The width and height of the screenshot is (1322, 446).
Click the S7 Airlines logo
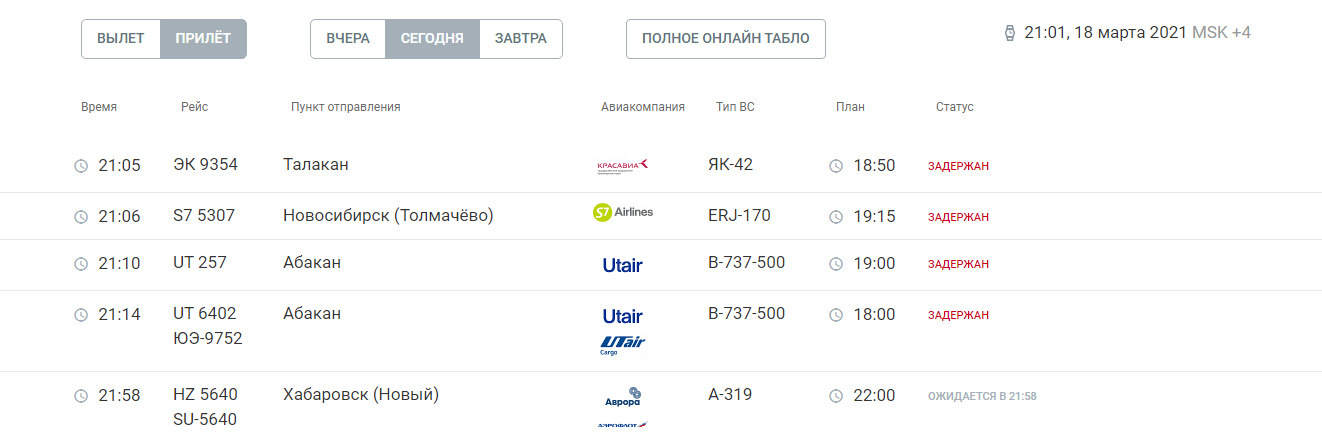click(623, 212)
